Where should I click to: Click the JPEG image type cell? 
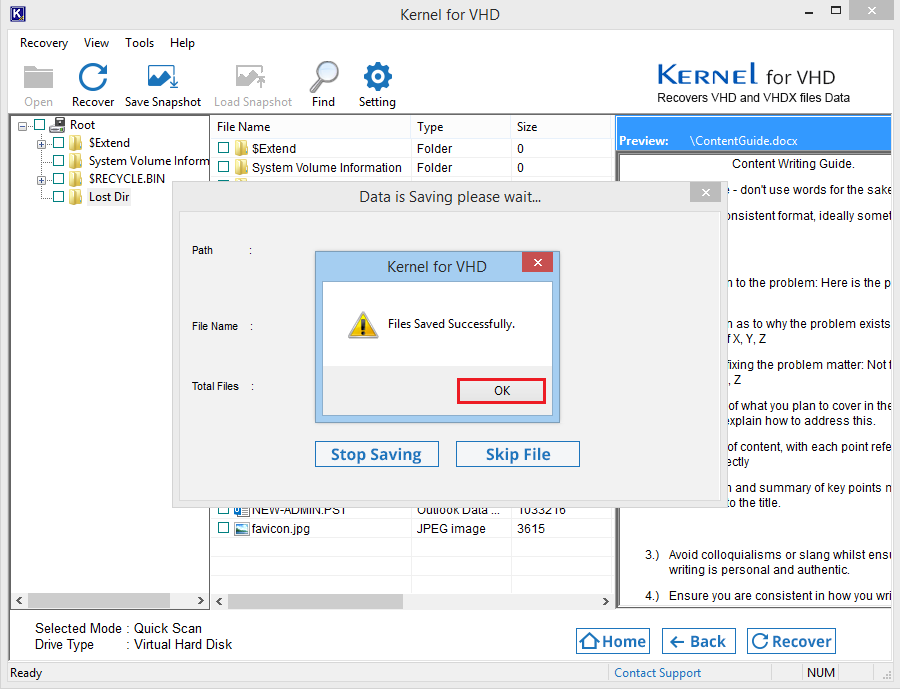[451, 528]
